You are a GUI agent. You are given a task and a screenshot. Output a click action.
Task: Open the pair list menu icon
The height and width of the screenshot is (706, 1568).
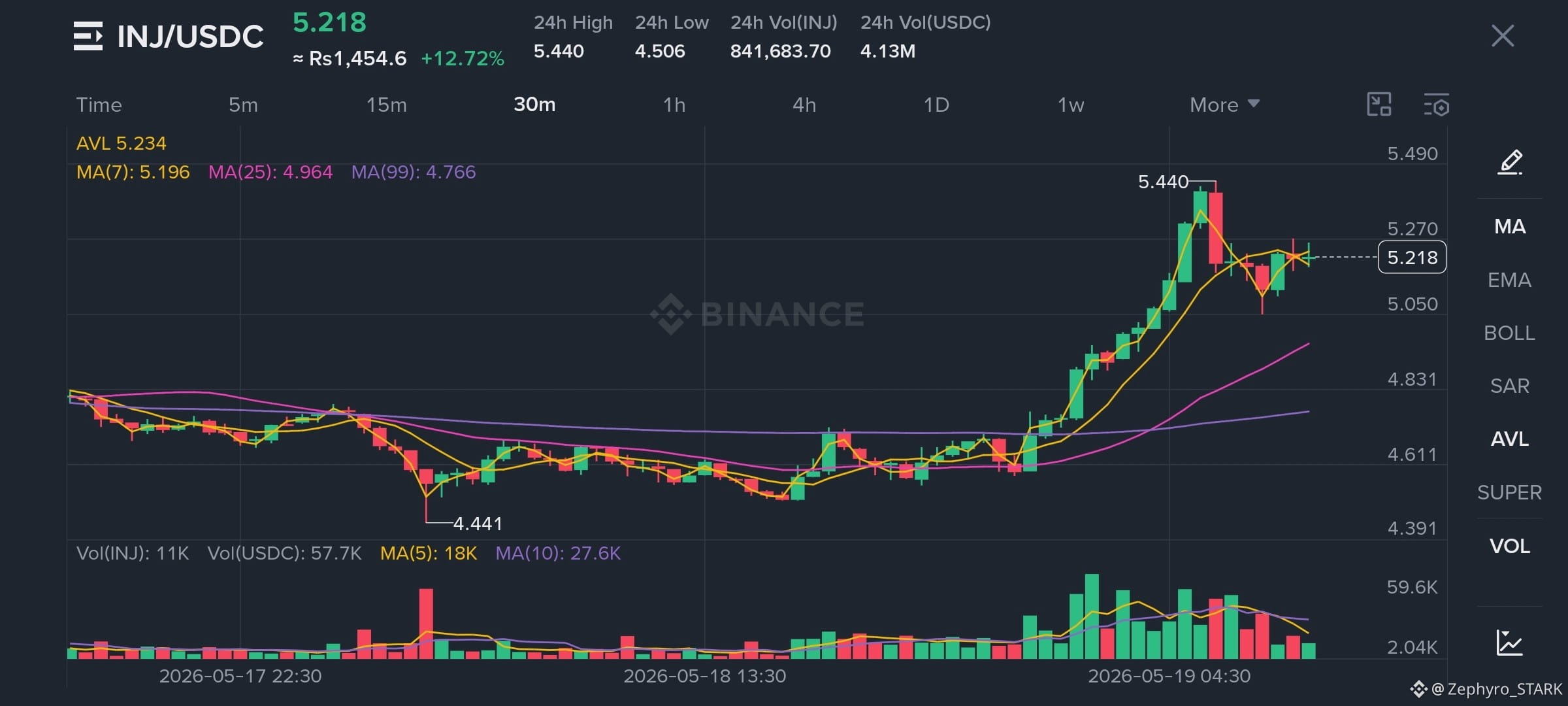(88, 36)
